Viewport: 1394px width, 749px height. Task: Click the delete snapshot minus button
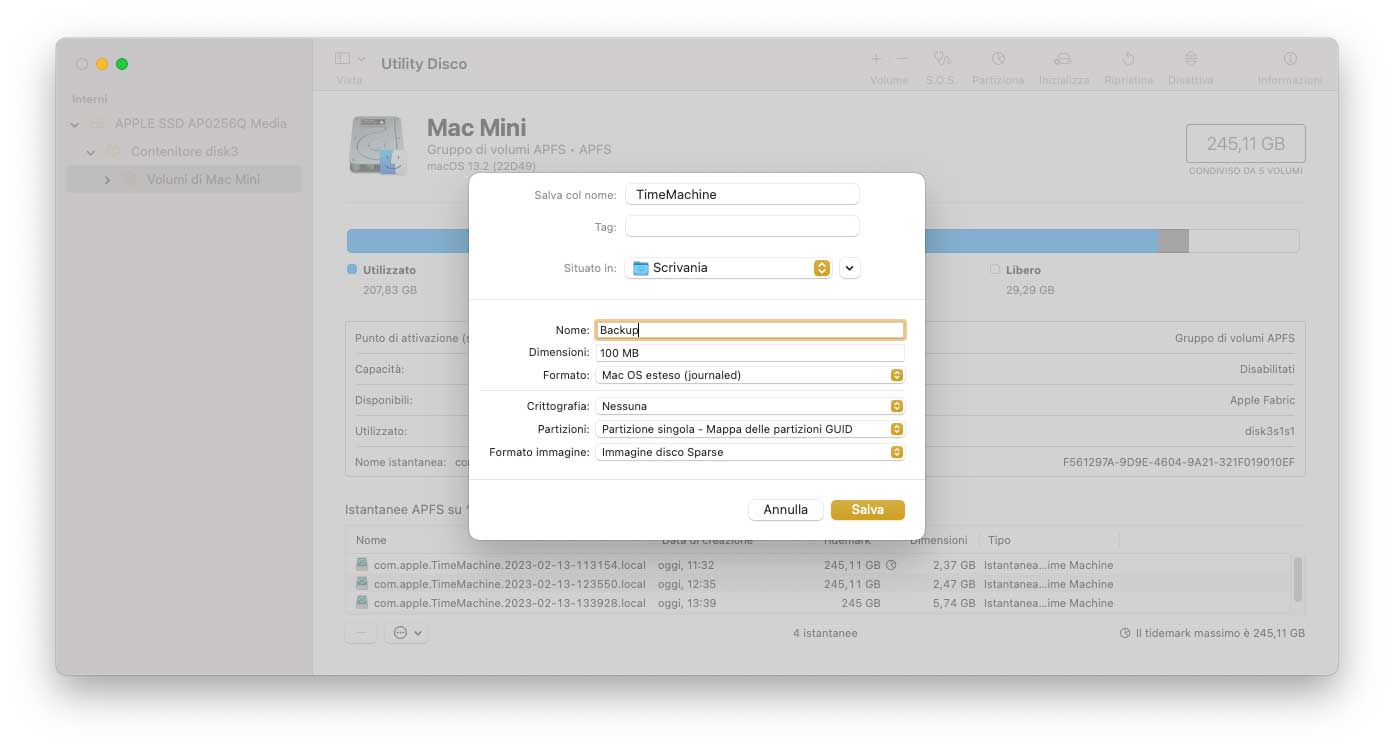tap(361, 633)
